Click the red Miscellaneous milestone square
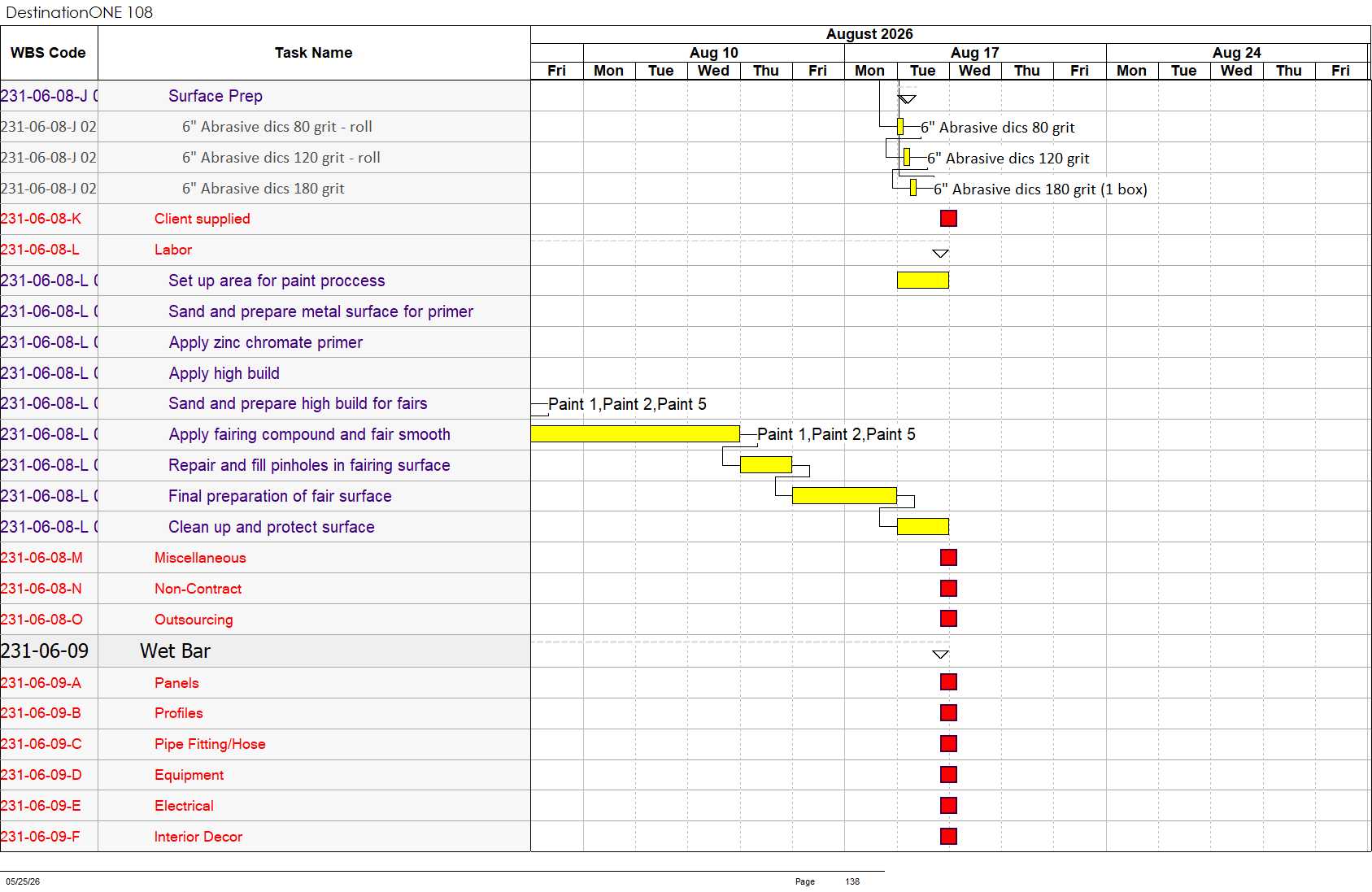This screenshot has width=1372, height=892. [x=948, y=557]
